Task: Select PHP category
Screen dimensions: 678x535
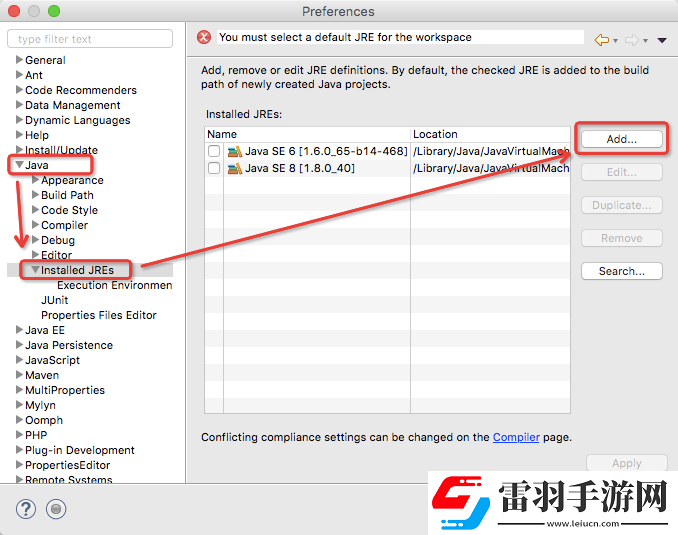Action: (36, 435)
